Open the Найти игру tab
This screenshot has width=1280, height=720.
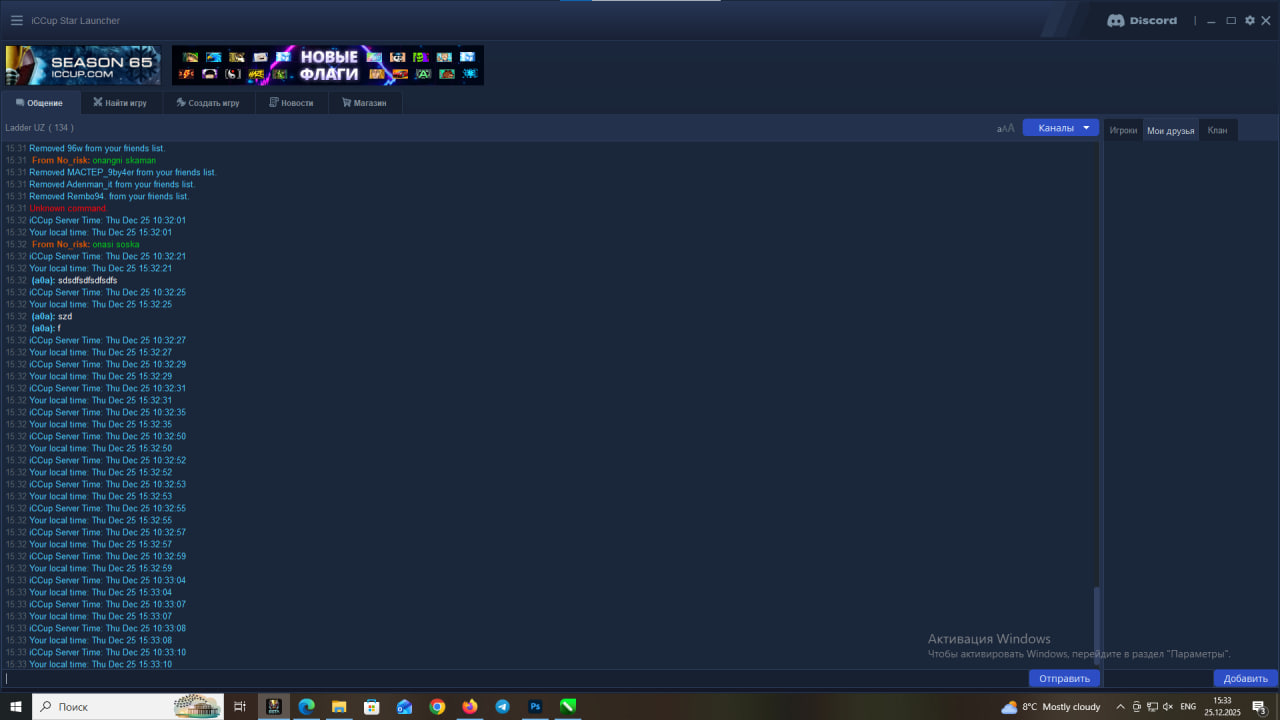click(x=120, y=102)
